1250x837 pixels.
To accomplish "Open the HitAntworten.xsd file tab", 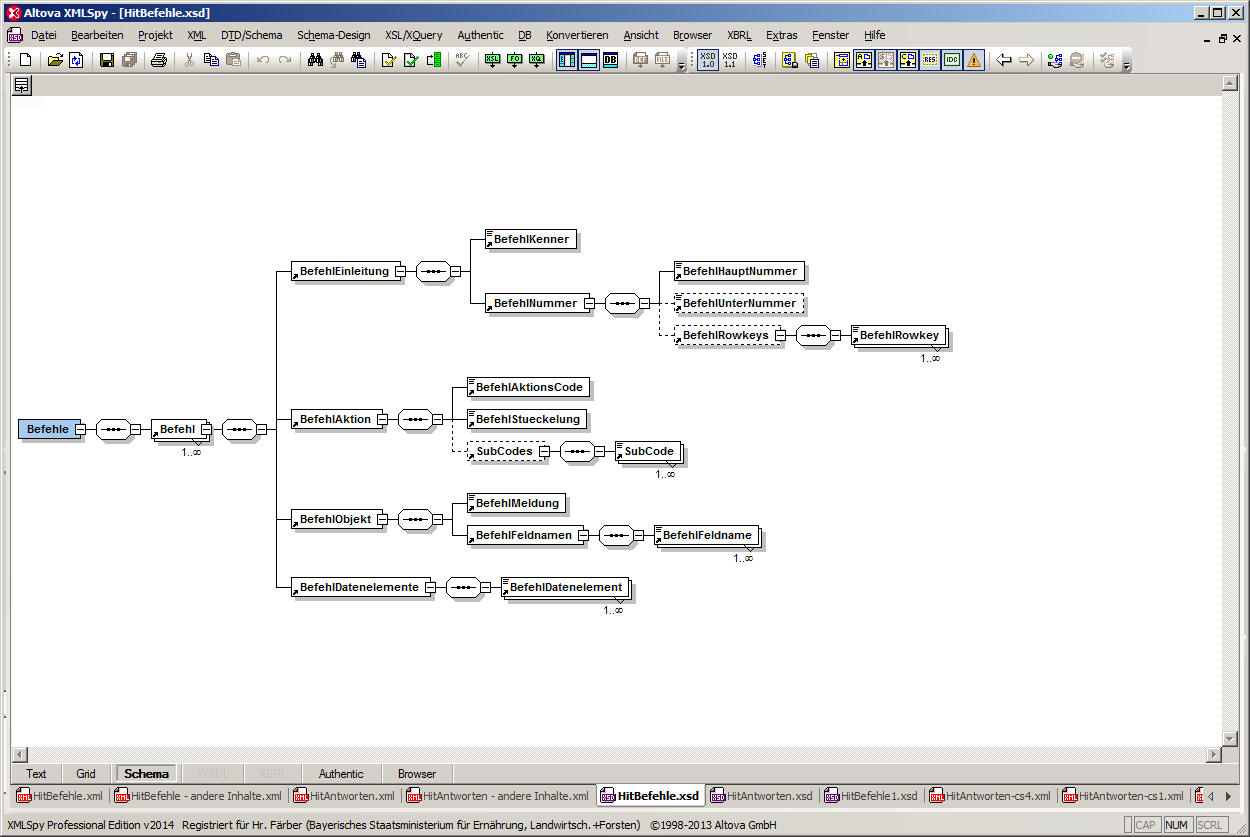I will [x=761, y=796].
